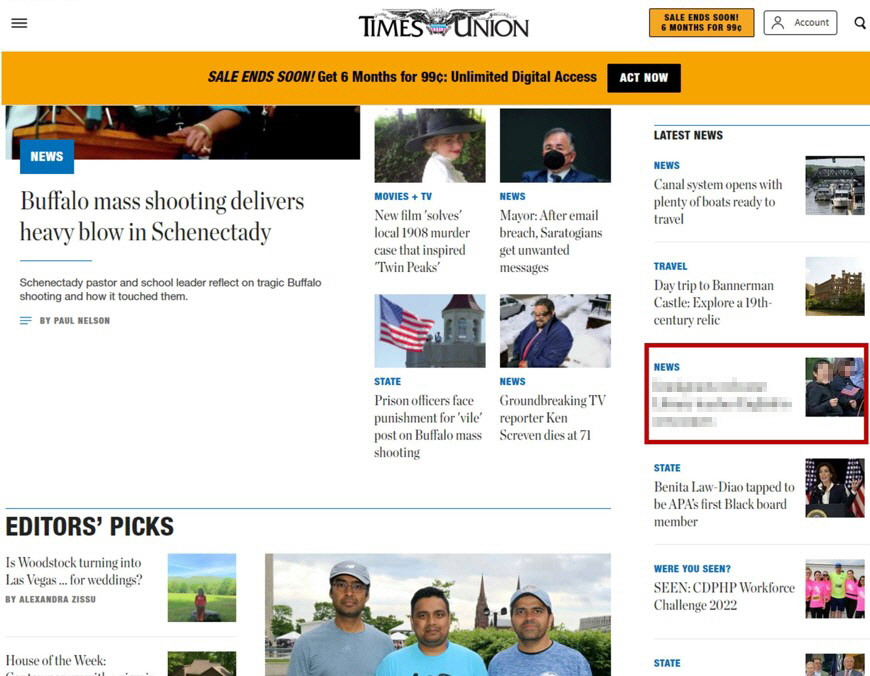Click the Schenectady pastor summary text

(x=170, y=289)
